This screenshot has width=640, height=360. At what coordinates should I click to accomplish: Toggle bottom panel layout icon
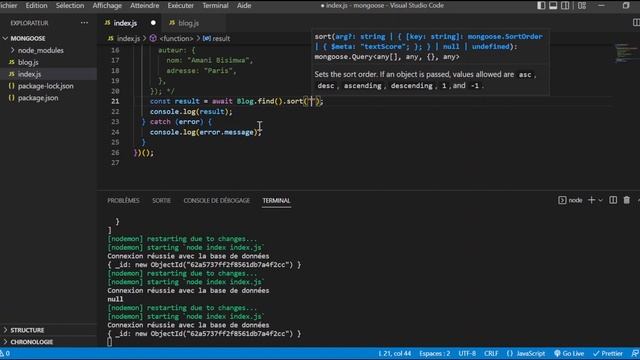click(x=553, y=6)
